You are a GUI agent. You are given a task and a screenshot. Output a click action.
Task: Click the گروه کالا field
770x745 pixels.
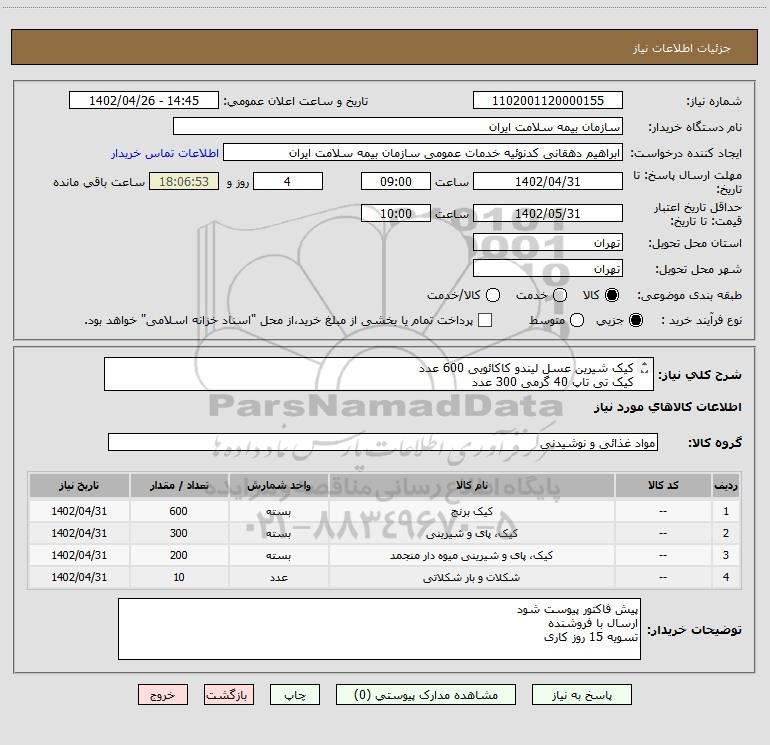click(x=383, y=442)
